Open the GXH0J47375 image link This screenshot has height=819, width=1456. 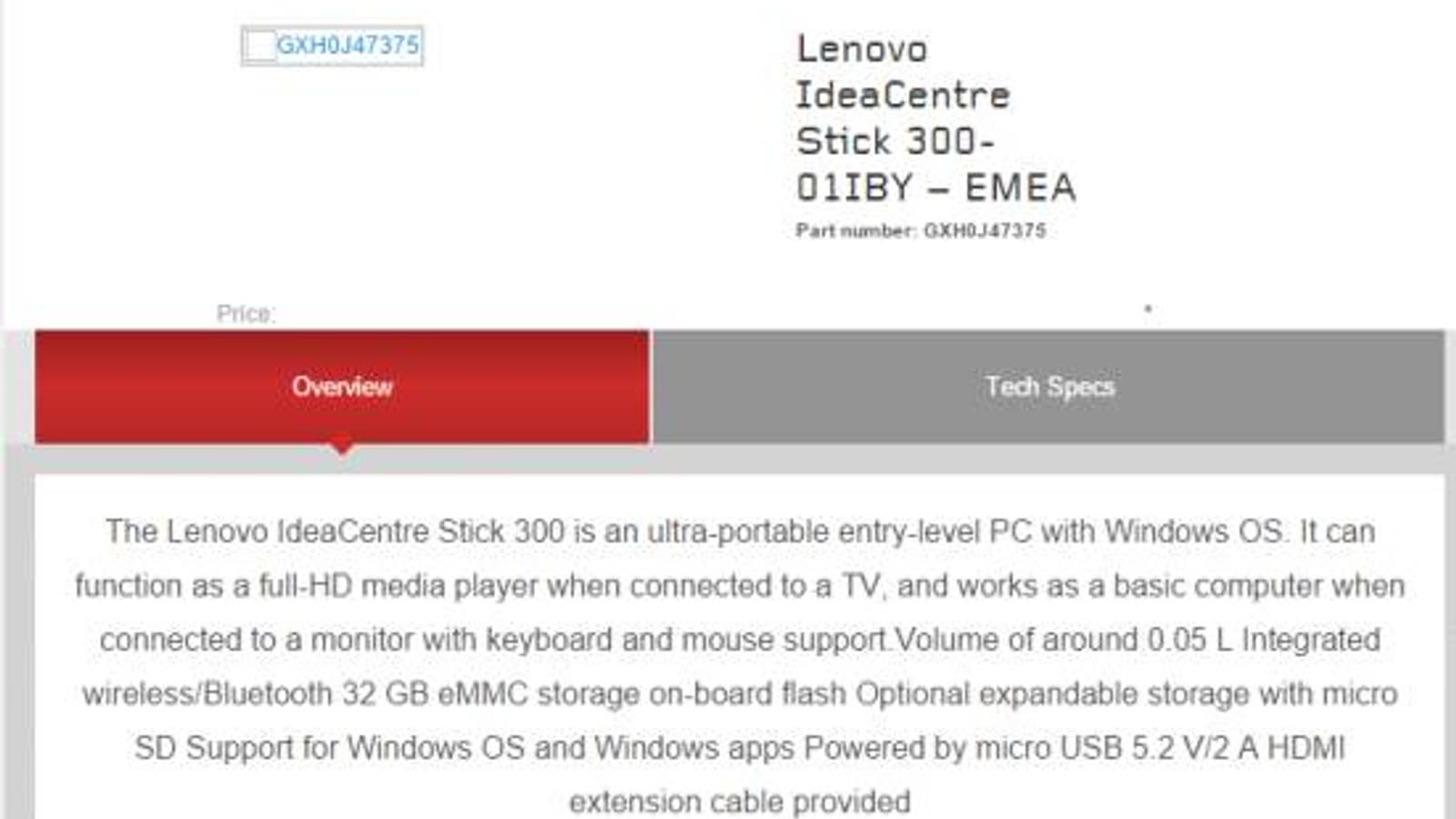pyautogui.click(x=348, y=45)
